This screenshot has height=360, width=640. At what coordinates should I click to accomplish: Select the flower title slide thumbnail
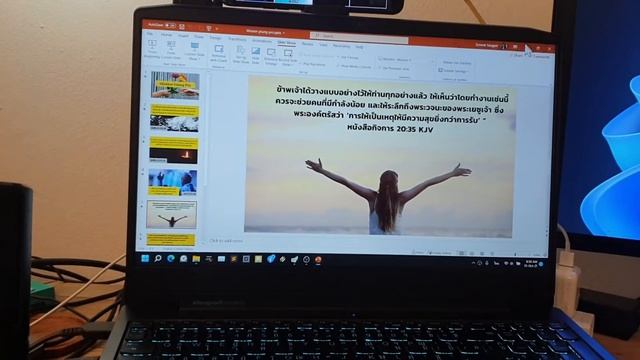point(174,85)
